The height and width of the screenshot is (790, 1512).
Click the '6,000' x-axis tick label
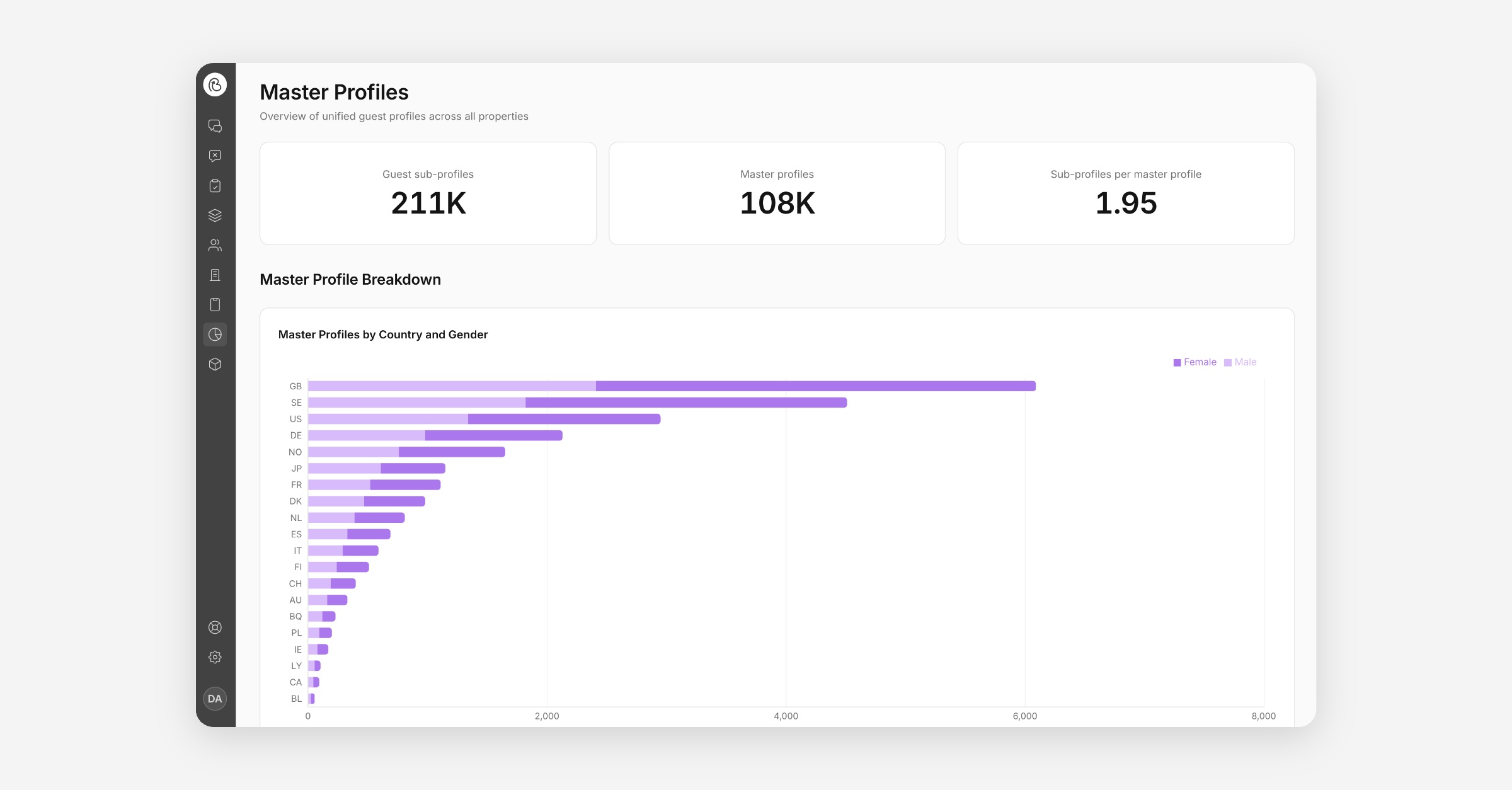tap(1025, 716)
